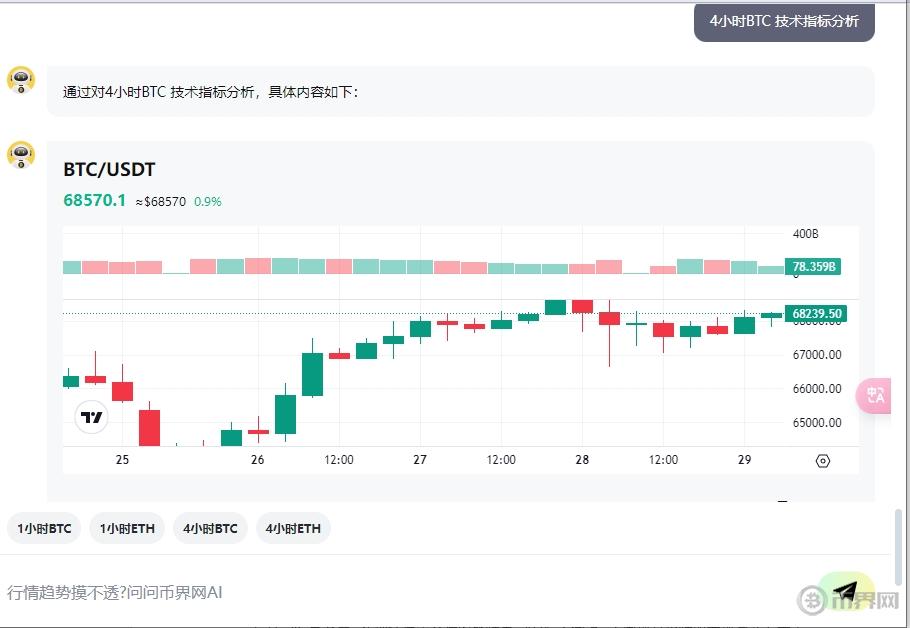Click the date 27 on time axis
910x628 pixels.
(x=420, y=460)
